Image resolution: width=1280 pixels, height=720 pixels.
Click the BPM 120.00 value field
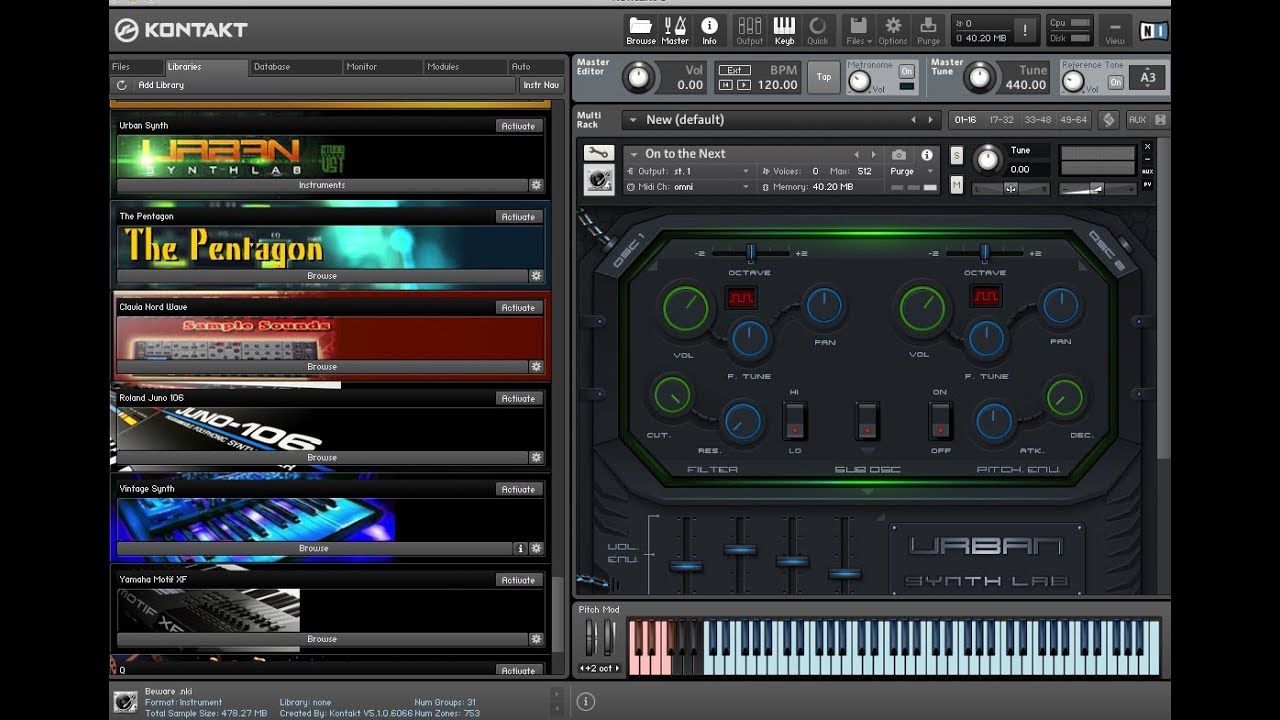tap(776, 85)
